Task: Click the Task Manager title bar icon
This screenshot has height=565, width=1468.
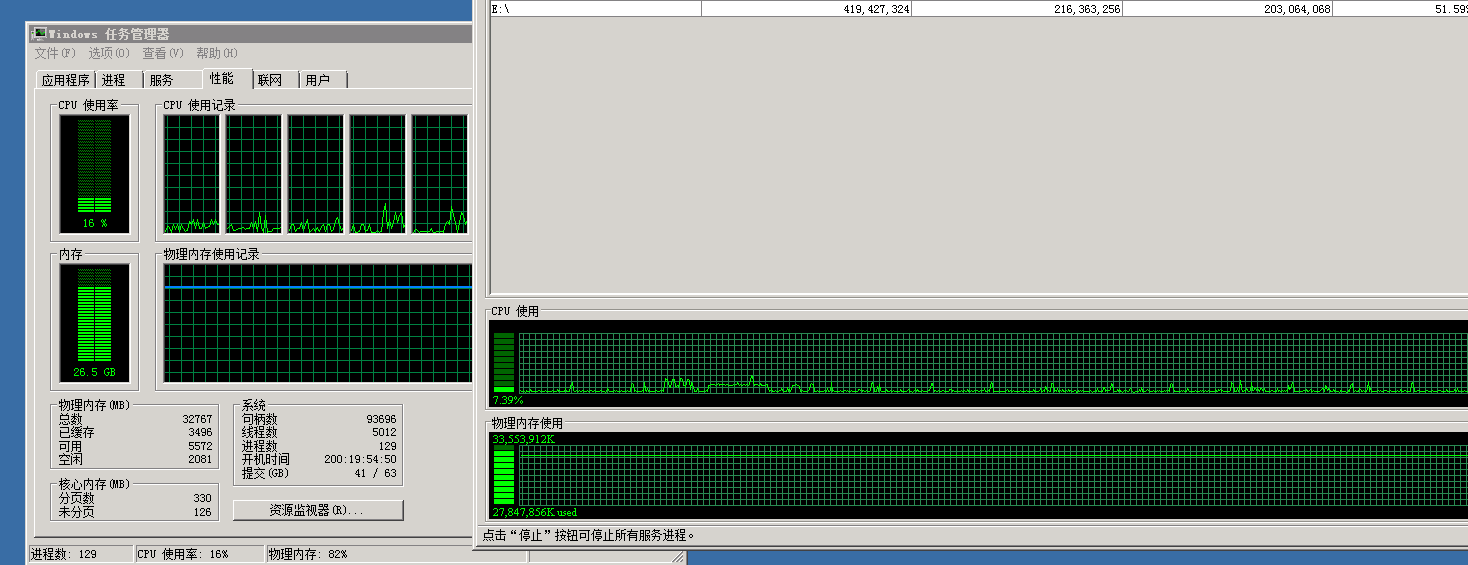Action: (x=40, y=34)
